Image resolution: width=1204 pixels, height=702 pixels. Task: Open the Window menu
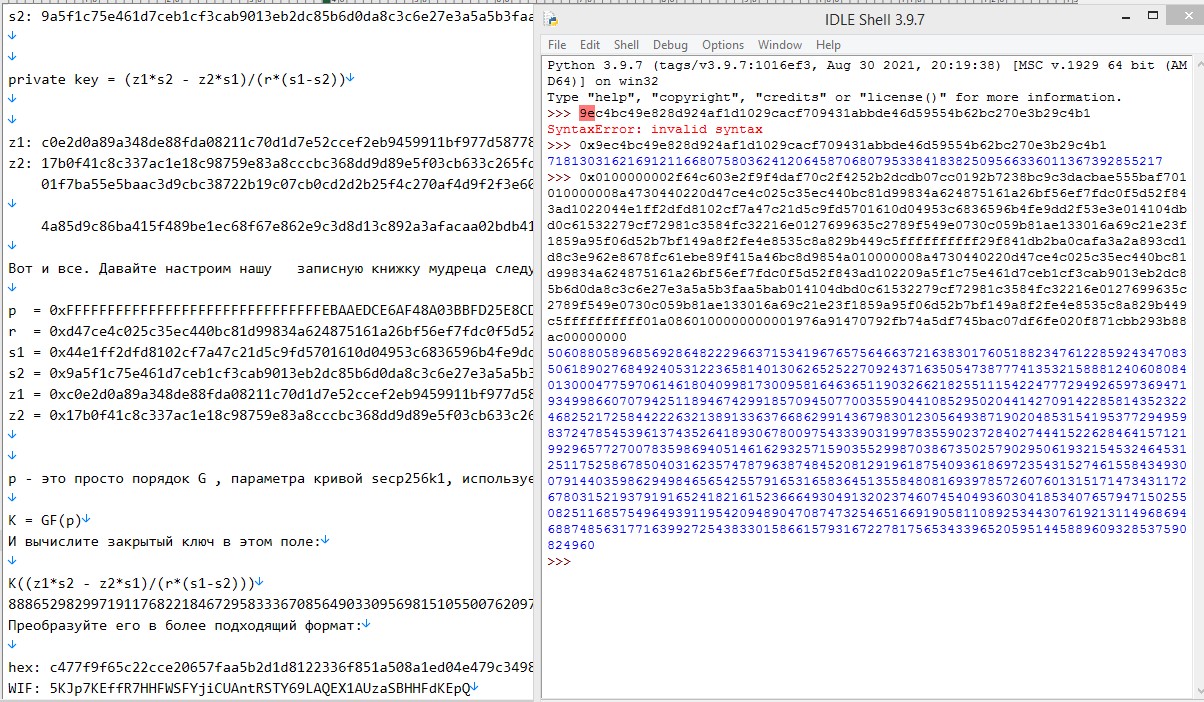(779, 44)
